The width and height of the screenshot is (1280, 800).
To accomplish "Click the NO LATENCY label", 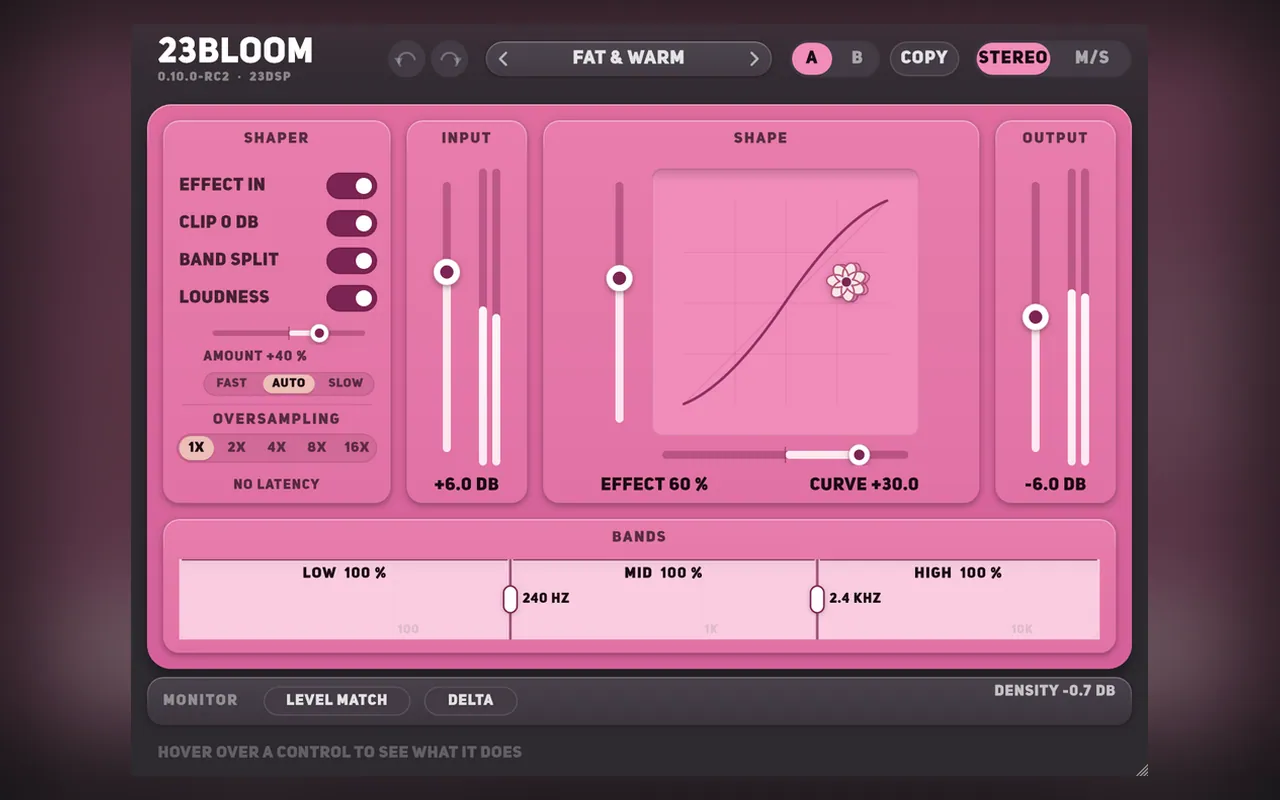I will click(x=276, y=484).
